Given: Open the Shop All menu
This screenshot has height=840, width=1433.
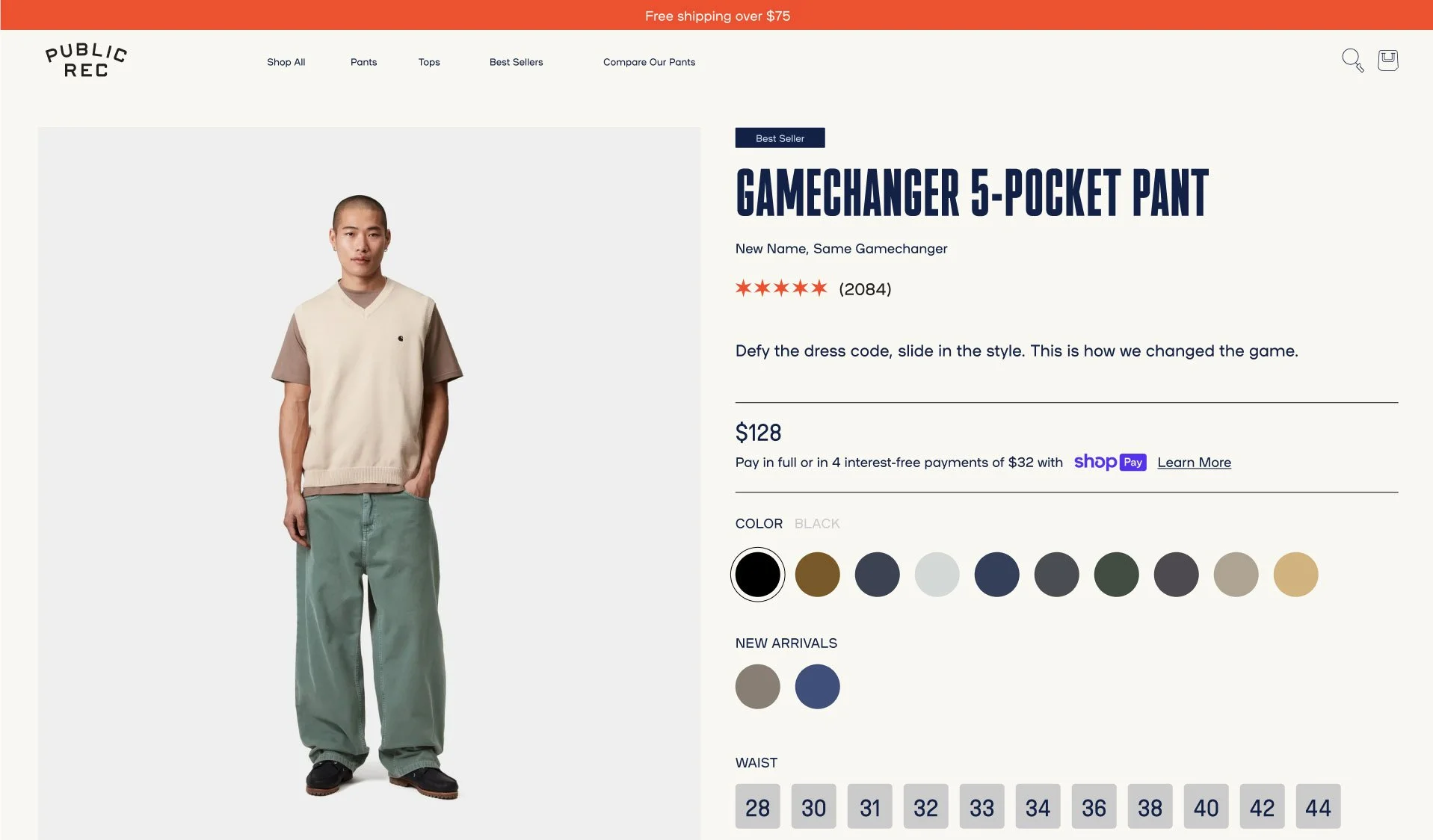Looking at the screenshot, I should [286, 62].
